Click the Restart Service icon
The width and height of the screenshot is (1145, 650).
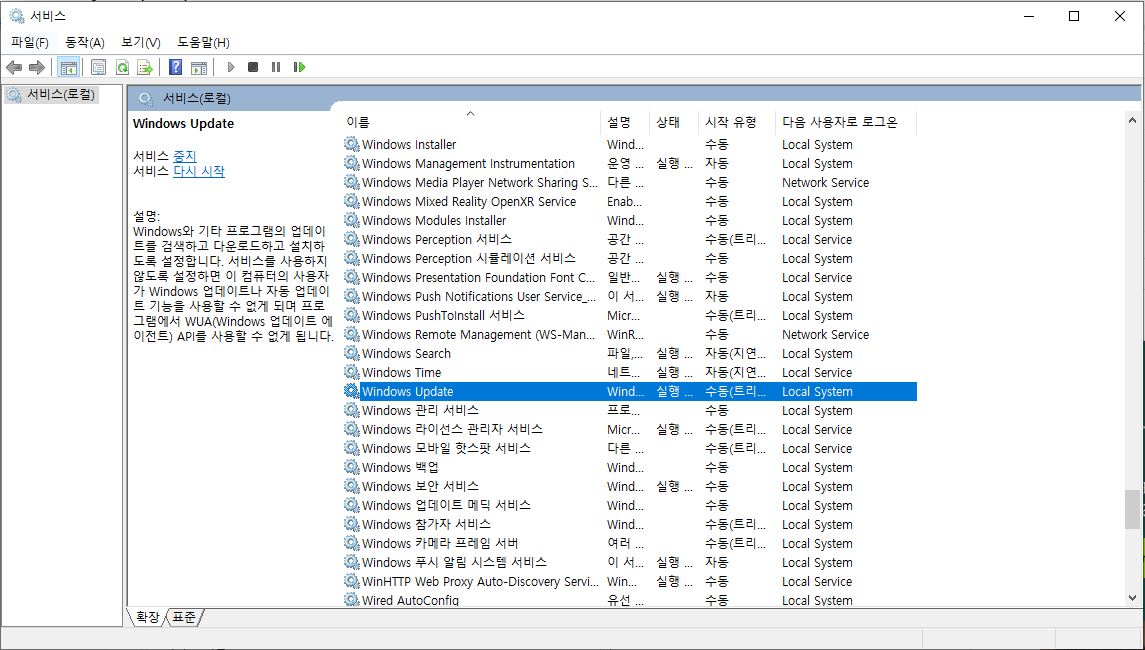[x=299, y=67]
